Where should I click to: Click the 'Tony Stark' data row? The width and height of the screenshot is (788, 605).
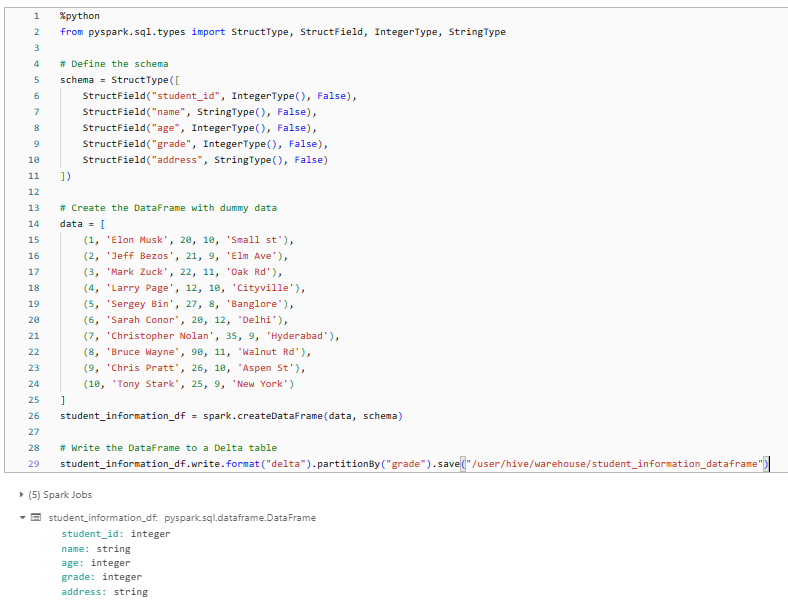click(x=189, y=384)
